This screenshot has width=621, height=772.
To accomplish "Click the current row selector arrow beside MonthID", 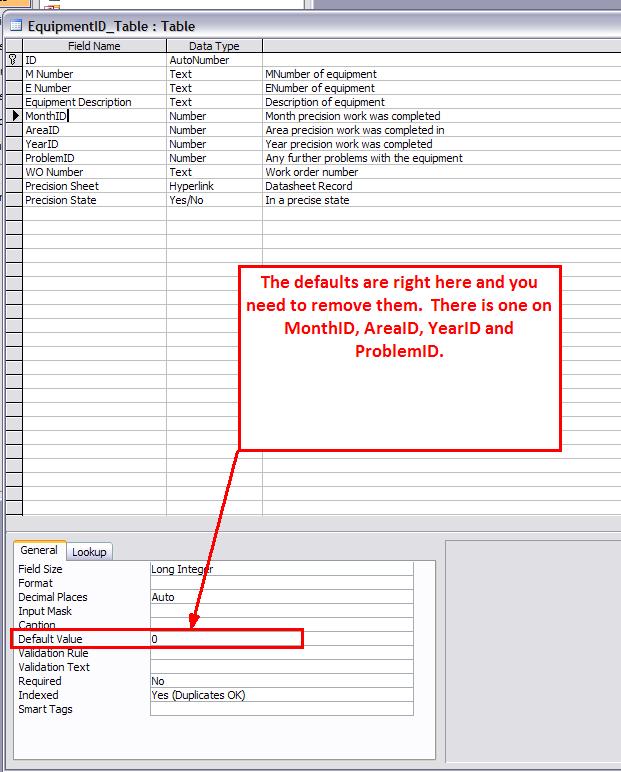I will [x=15, y=116].
